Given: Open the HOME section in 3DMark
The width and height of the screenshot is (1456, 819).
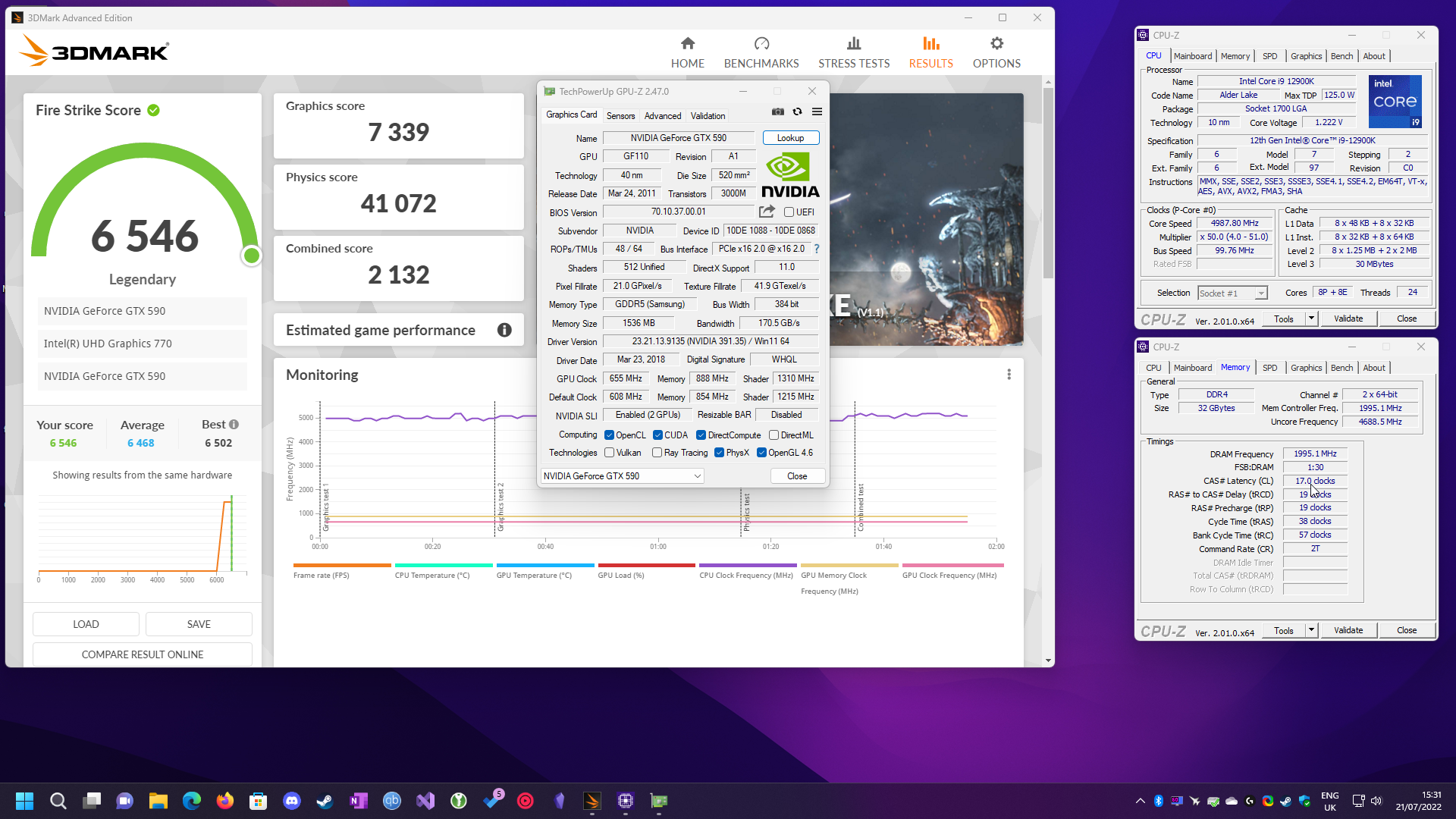Looking at the screenshot, I should point(687,52).
